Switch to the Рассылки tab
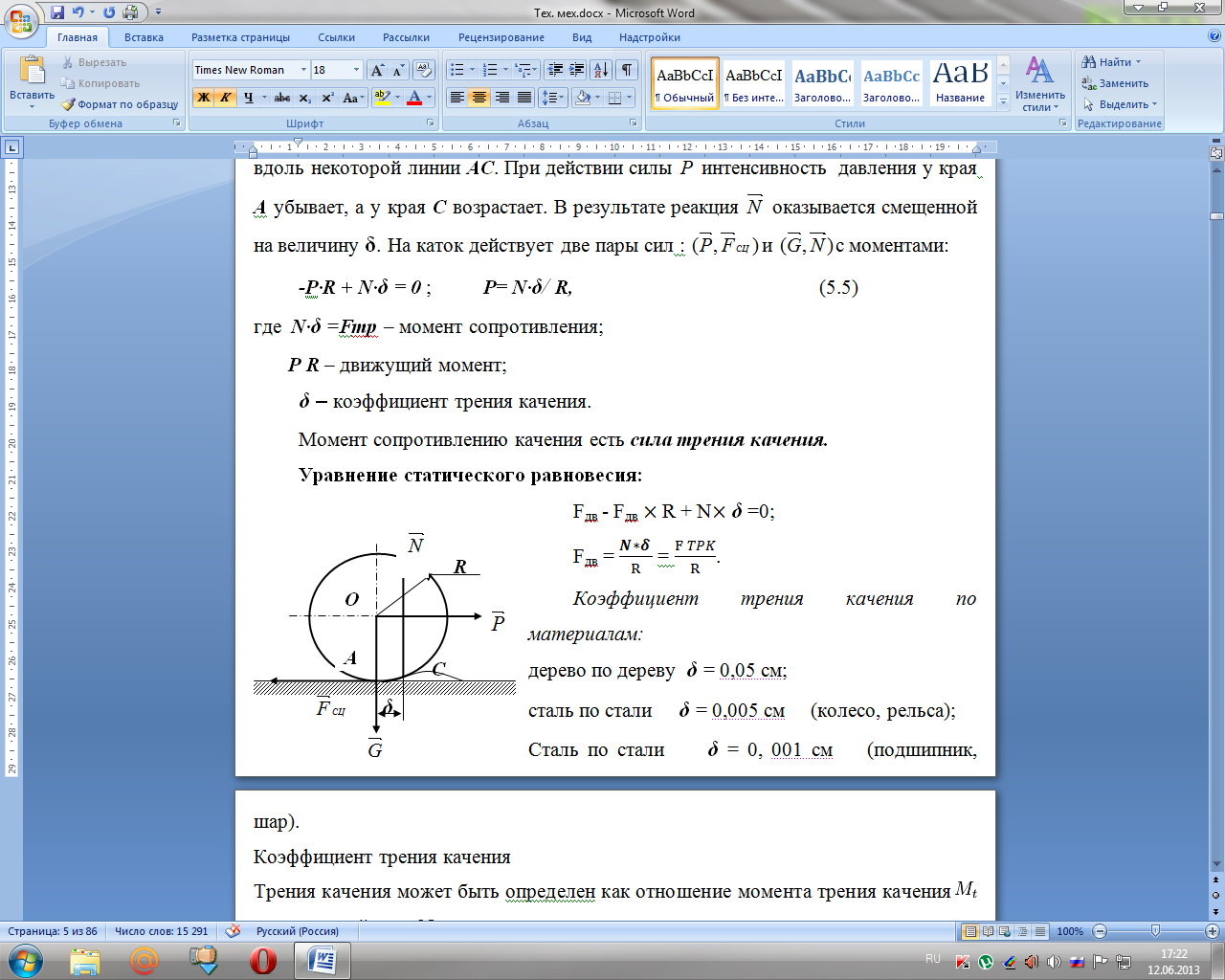The height and width of the screenshot is (980, 1225). (406, 37)
